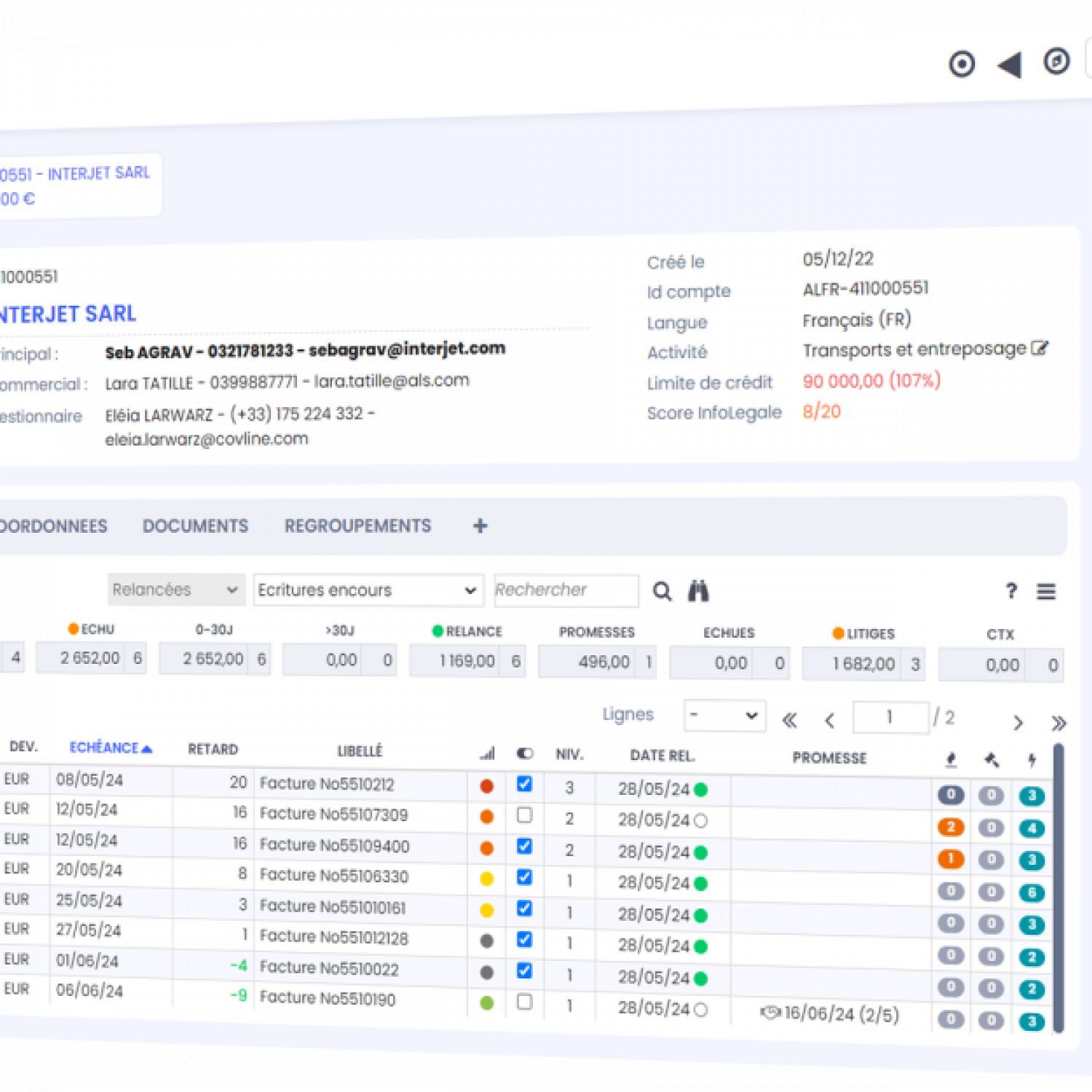Open the DOCUMENTS tab
This screenshot has width=1092, height=1092.
(x=195, y=526)
